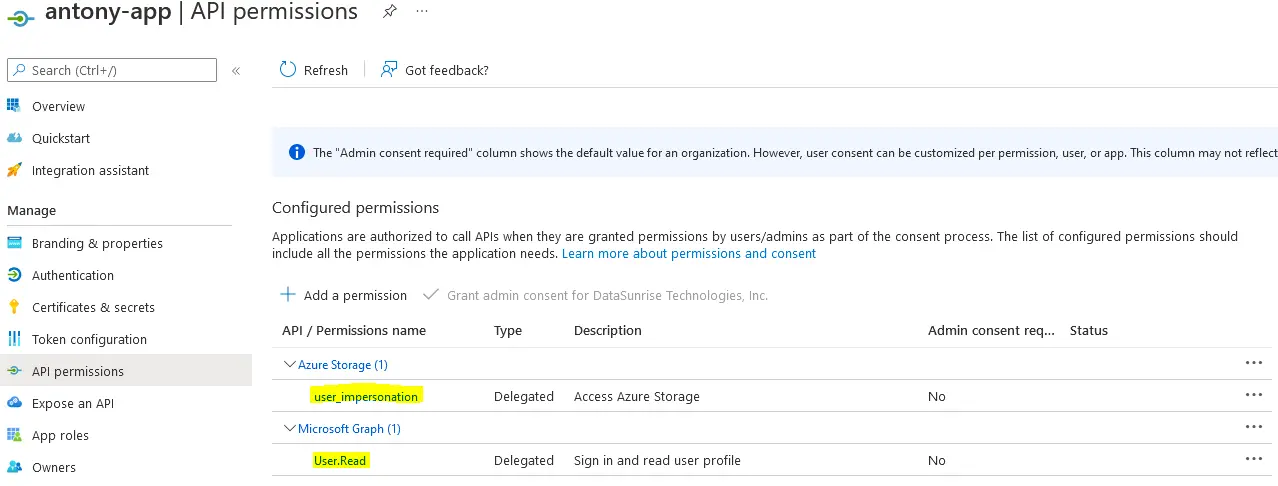Collapse the Microsoft Graph (1) group
The image size is (1278, 486).
click(x=290, y=429)
